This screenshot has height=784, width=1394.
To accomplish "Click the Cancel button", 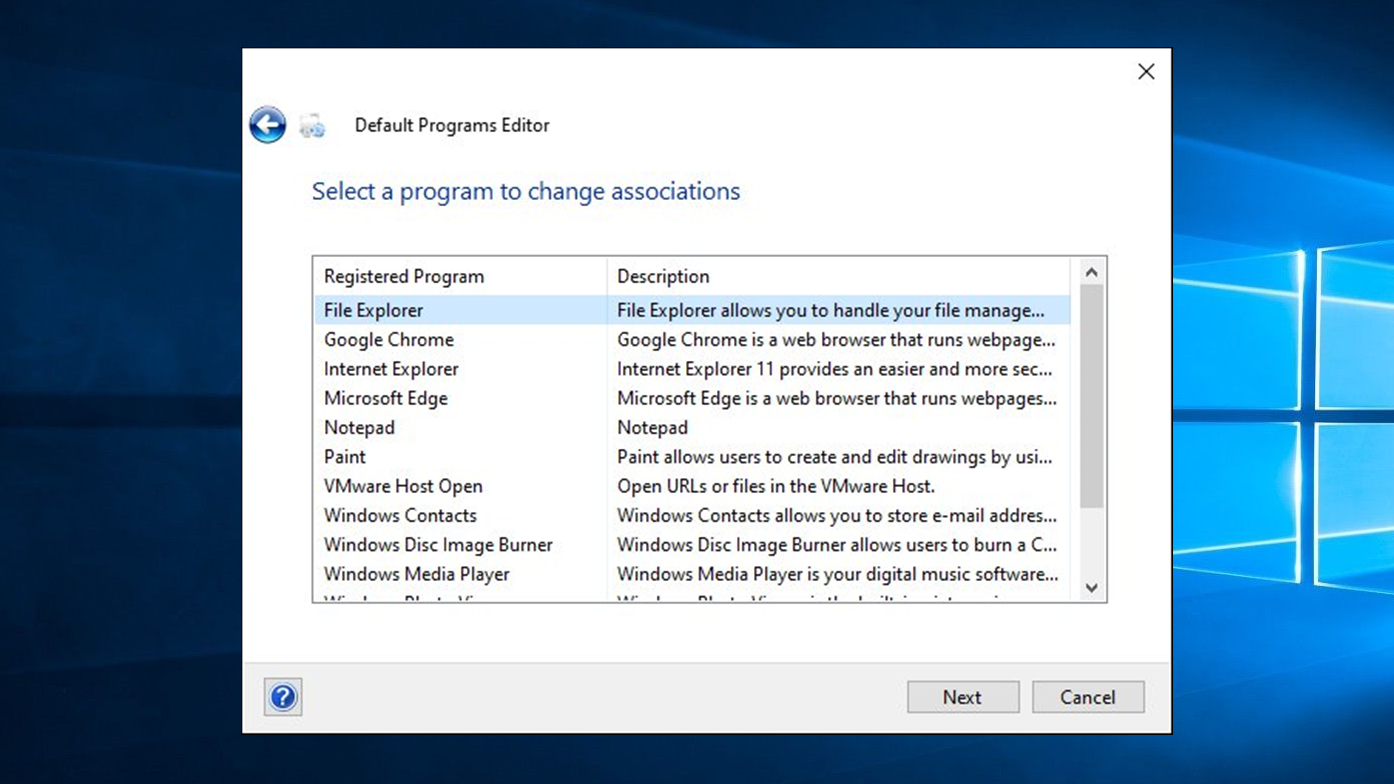I will pos(1088,697).
